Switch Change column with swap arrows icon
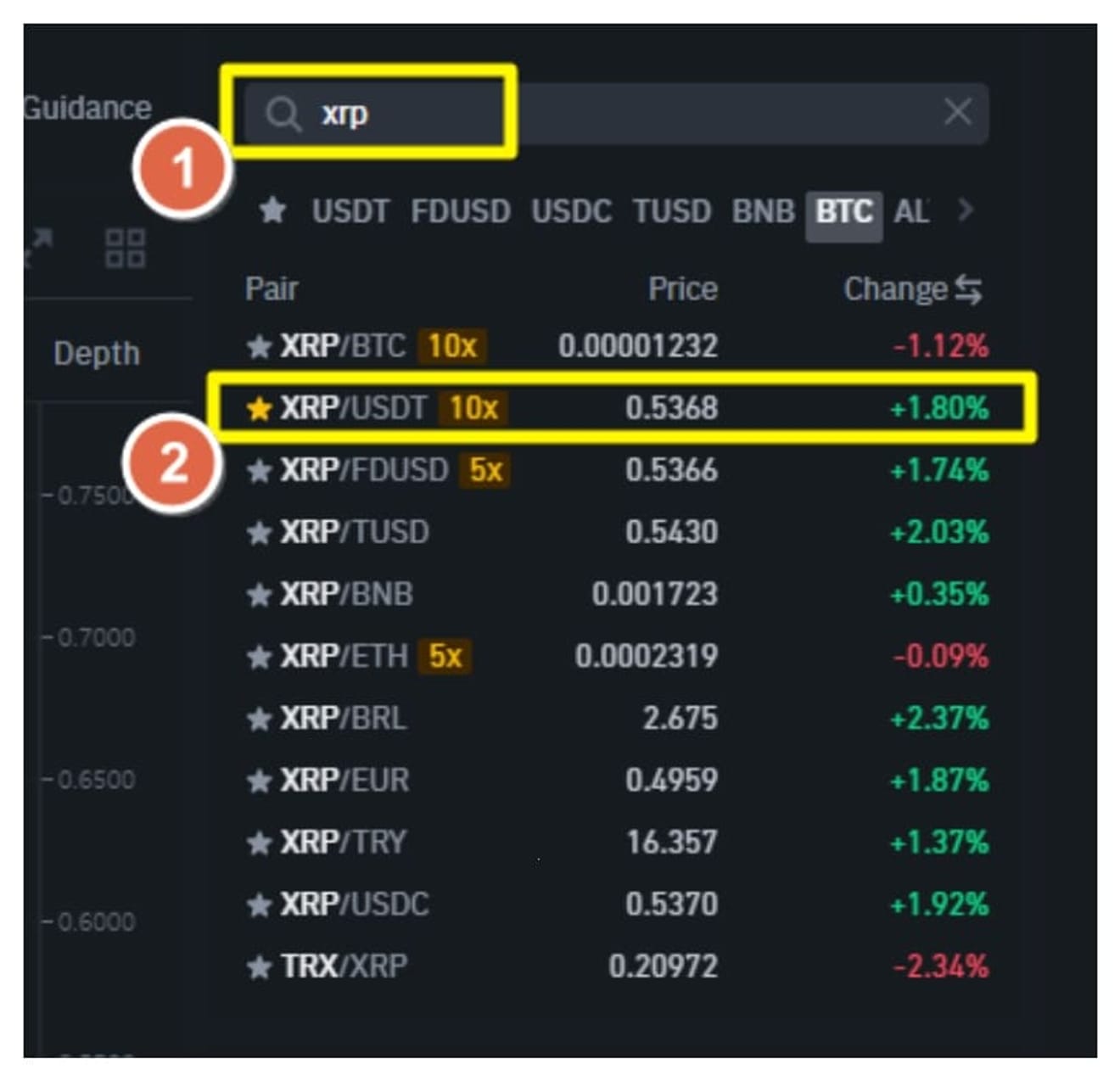Screen dimensions: 1120x1081 coord(968,290)
